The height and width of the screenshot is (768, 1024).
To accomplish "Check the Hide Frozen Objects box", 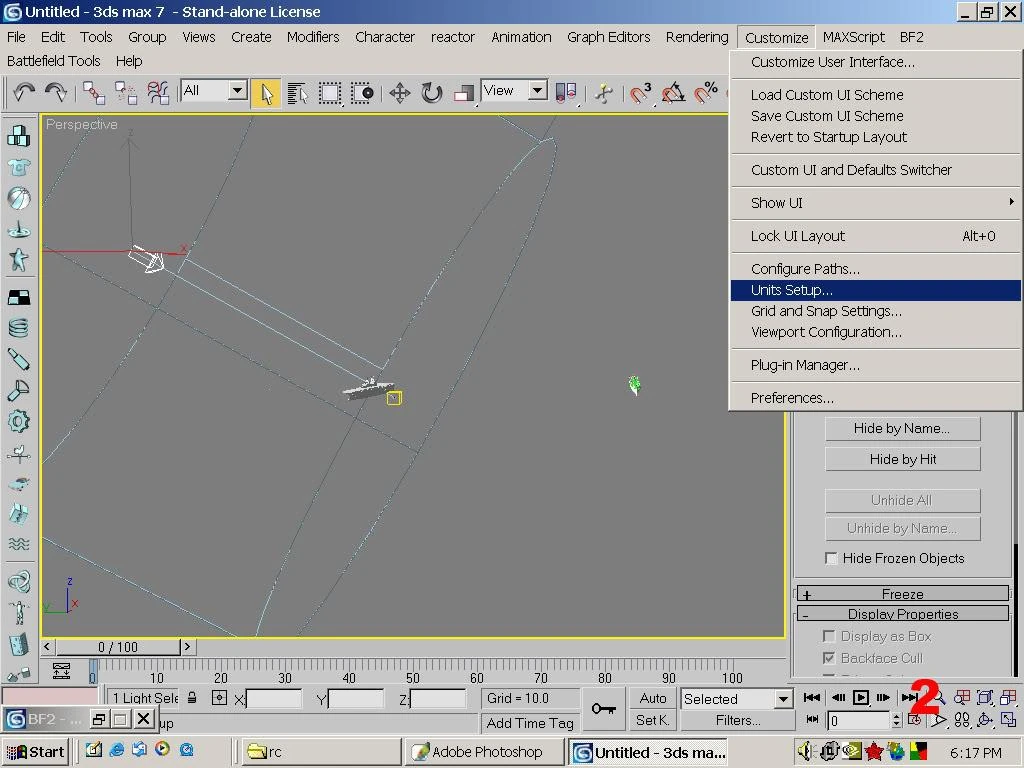I will click(831, 558).
